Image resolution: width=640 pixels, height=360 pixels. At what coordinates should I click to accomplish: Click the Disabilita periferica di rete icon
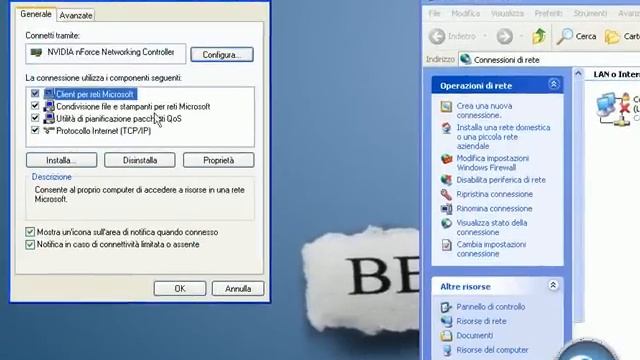446,180
